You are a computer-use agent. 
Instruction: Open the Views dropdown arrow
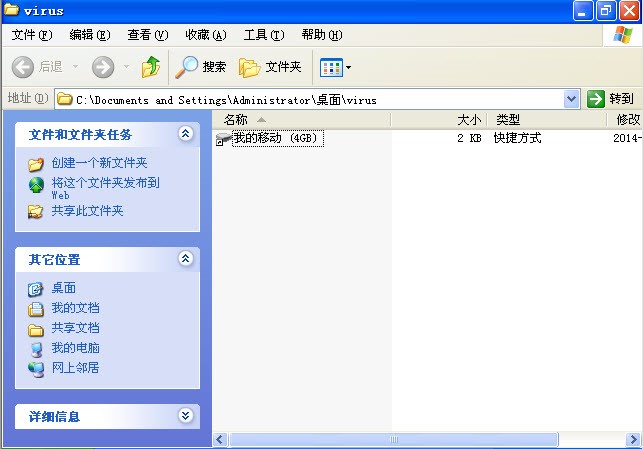pyautogui.click(x=348, y=67)
